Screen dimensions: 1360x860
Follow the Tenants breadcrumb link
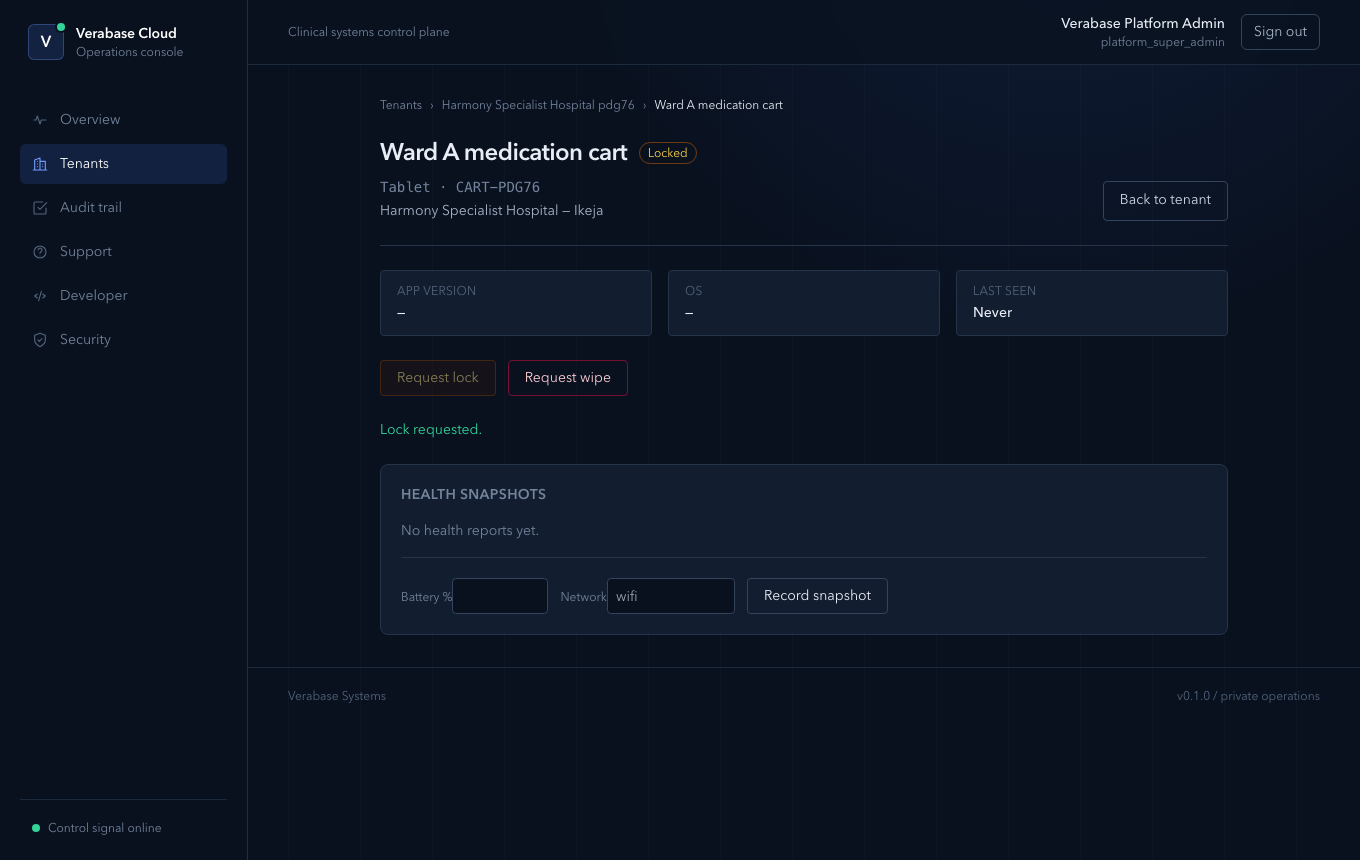click(x=401, y=105)
